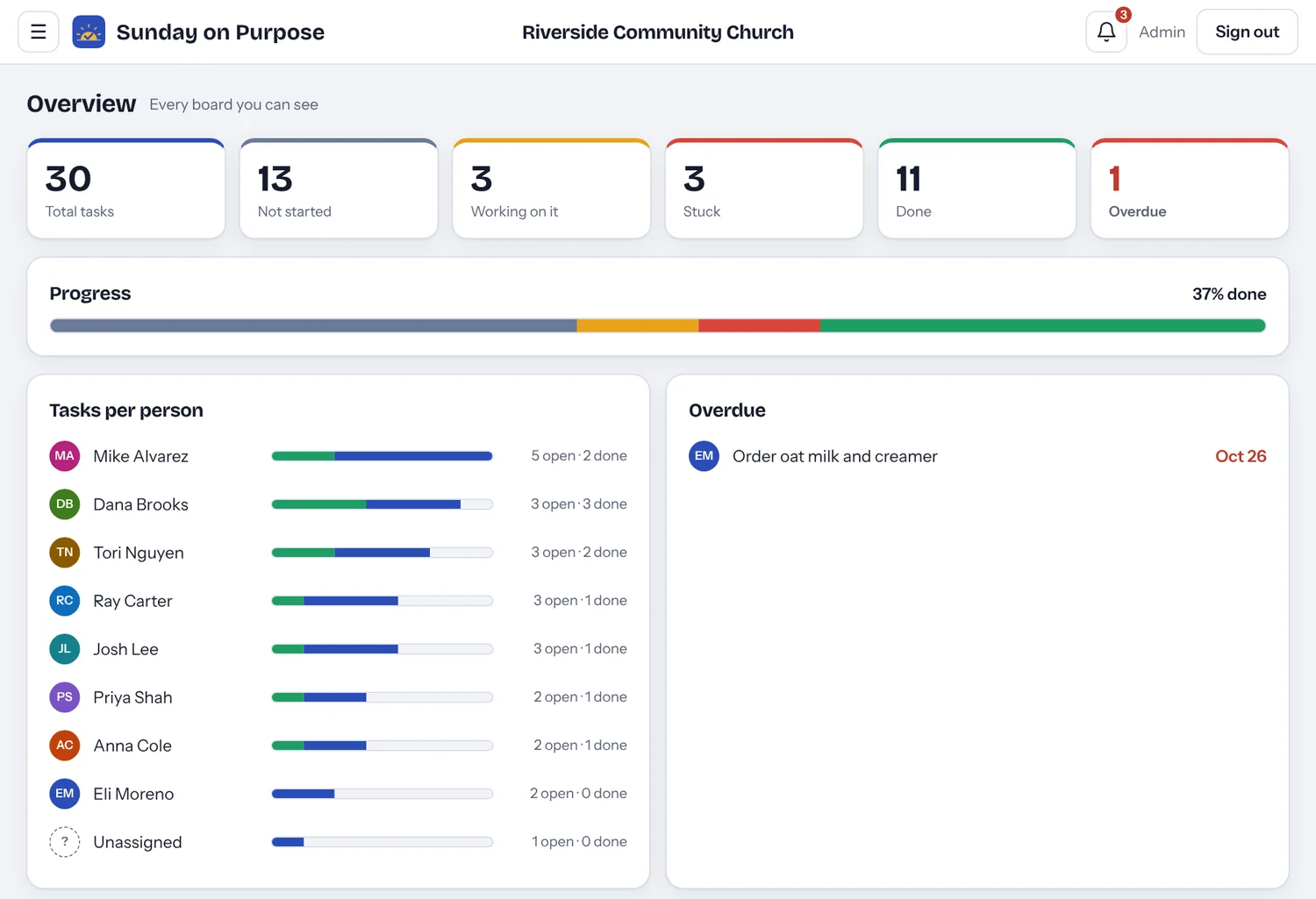Click the Sign out button
The height and width of the screenshot is (899, 1316).
(x=1247, y=32)
